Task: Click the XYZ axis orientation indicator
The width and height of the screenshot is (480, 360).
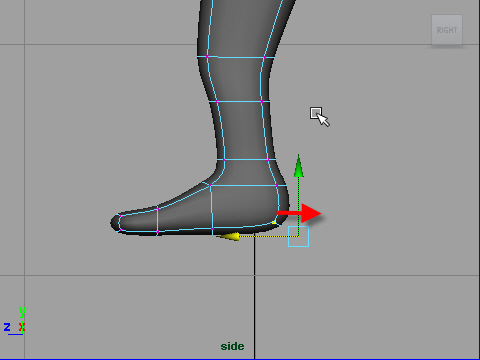Action: [15, 321]
